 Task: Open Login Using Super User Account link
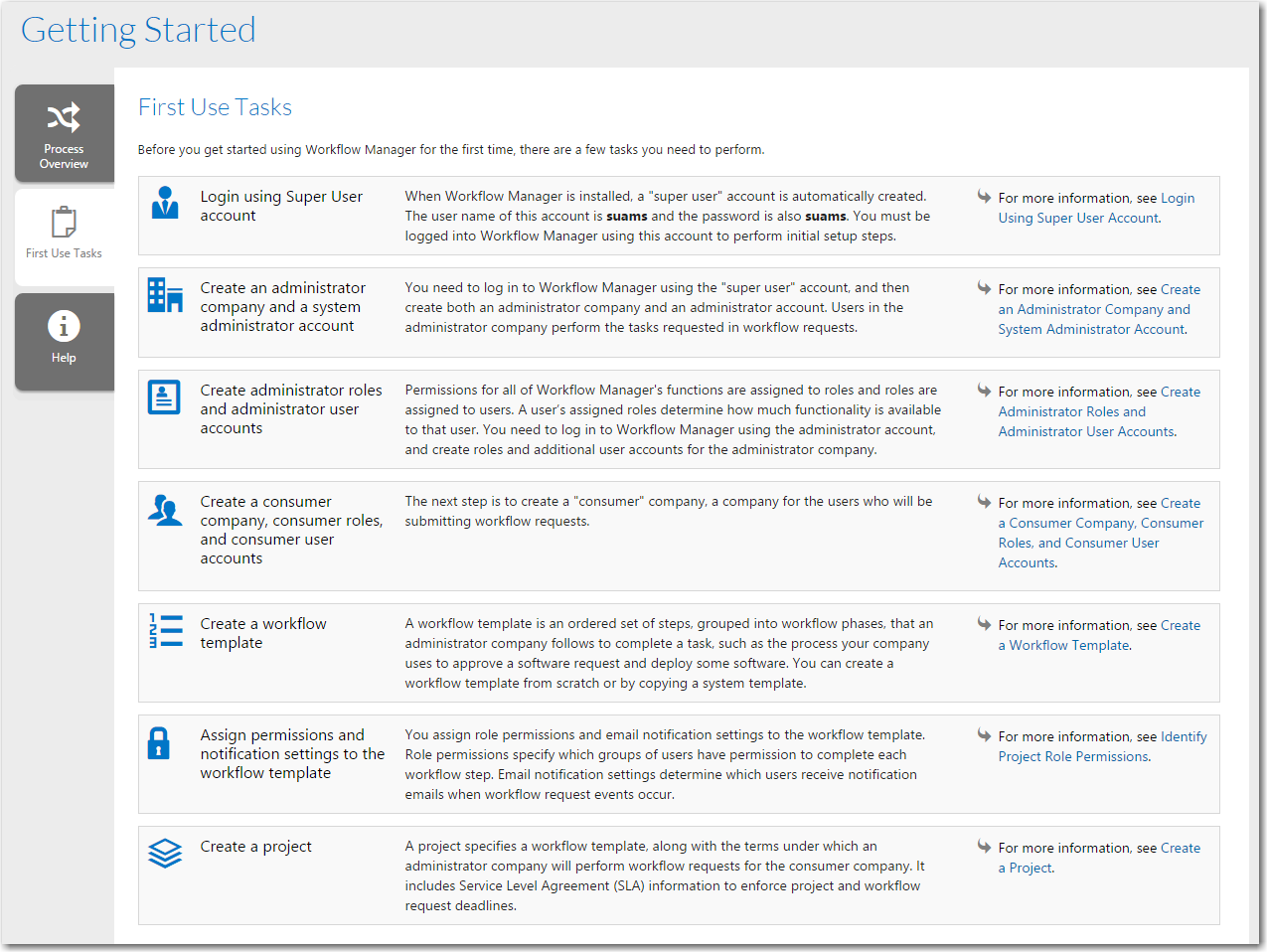click(1097, 208)
